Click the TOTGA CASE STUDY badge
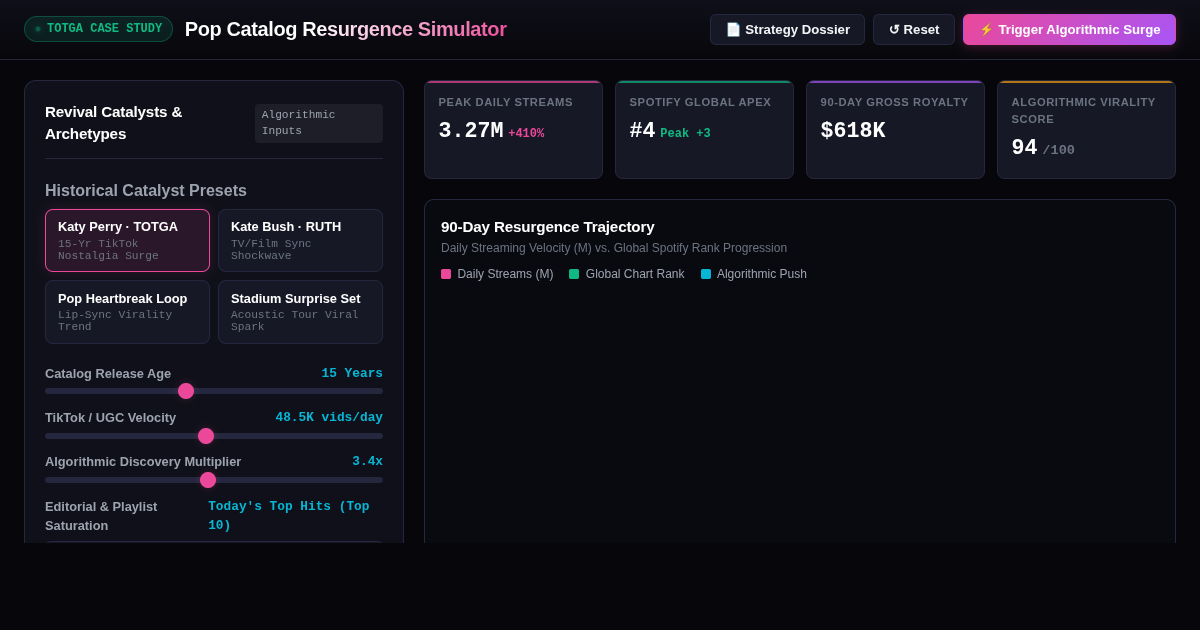 click(98, 29)
